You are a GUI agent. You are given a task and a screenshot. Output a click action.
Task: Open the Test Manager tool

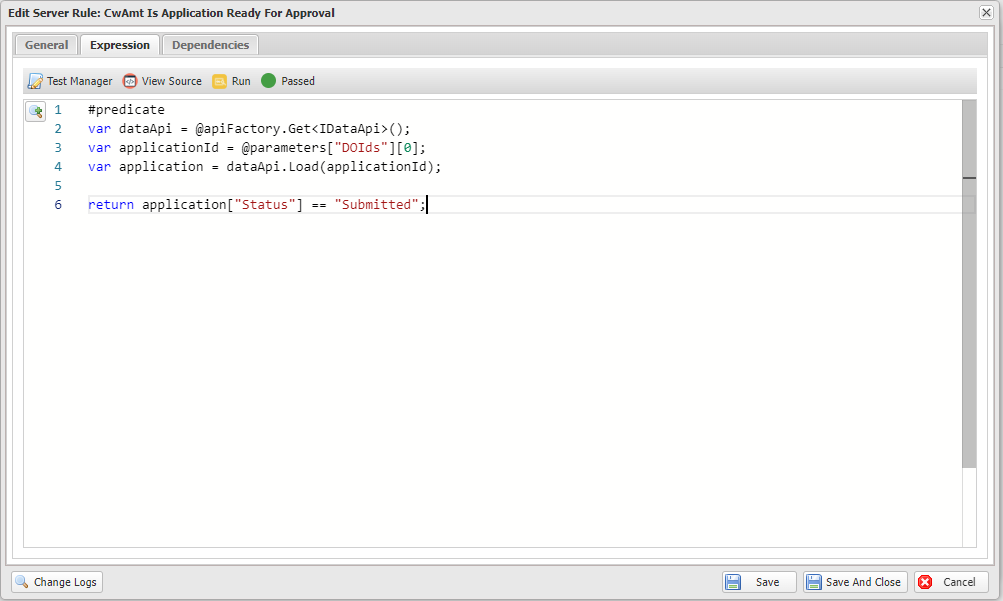(70, 81)
